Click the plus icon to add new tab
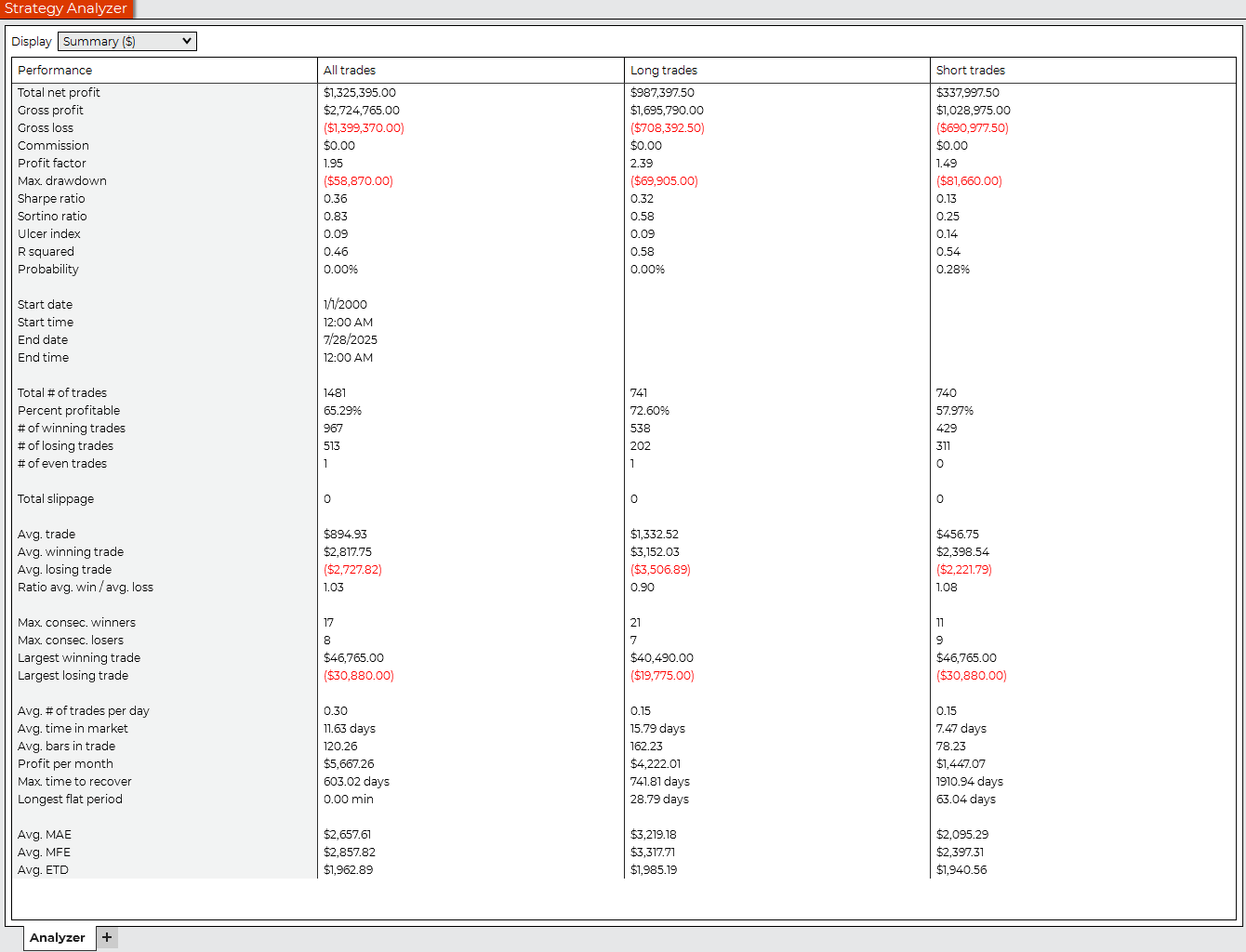 coord(107,937)
